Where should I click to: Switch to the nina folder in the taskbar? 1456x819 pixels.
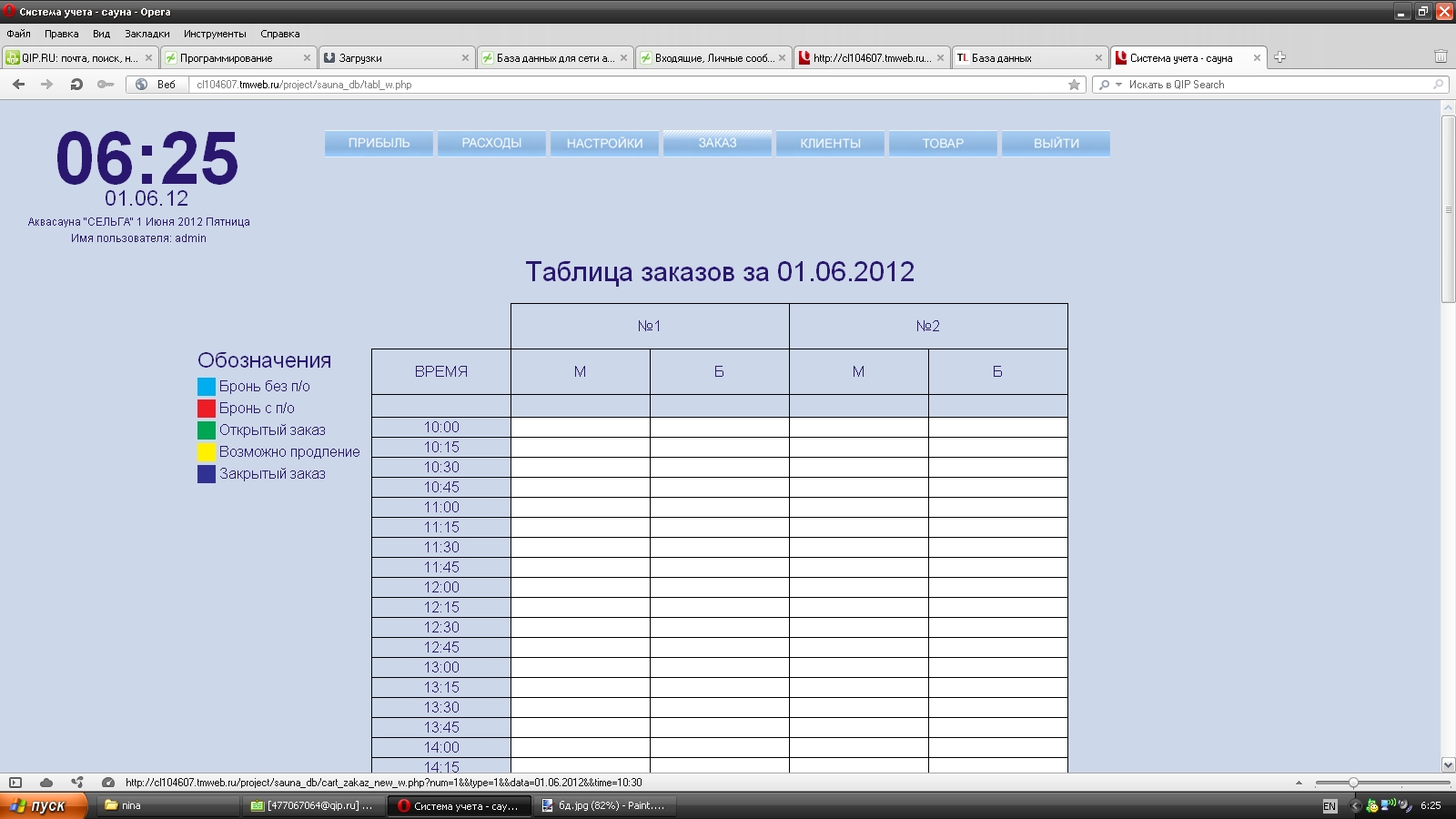point(168,805)
